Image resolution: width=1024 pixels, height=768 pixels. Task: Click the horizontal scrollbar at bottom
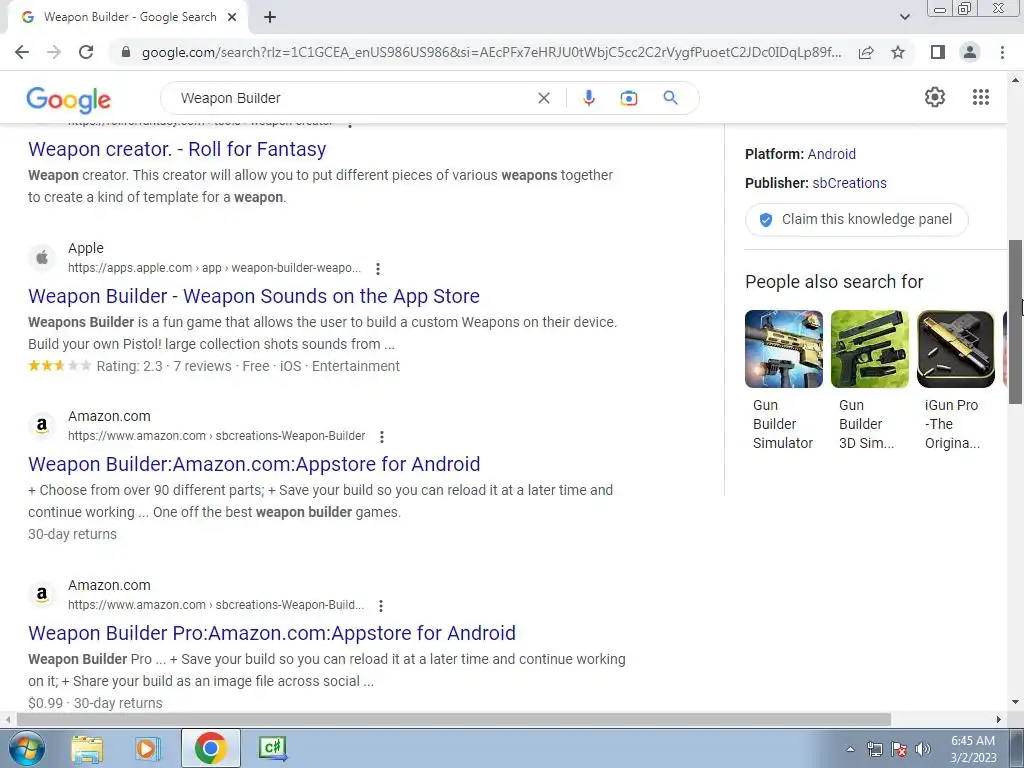click(x=454, y=719)
